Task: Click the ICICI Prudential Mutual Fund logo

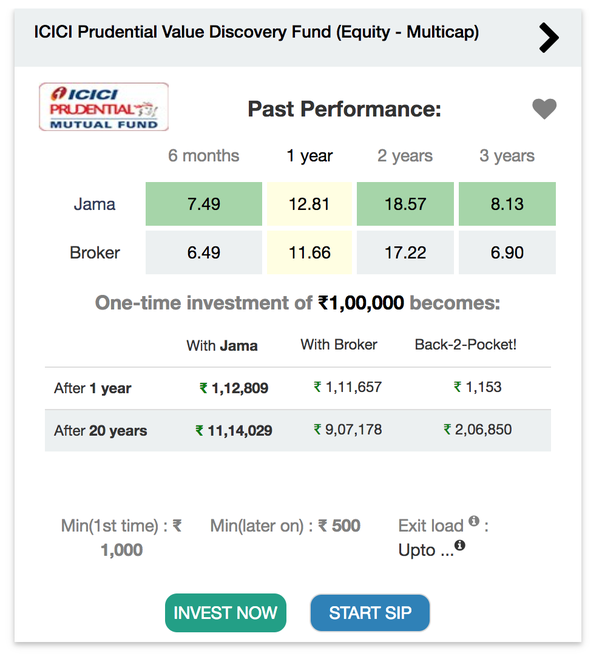Action: click(104, 107)
